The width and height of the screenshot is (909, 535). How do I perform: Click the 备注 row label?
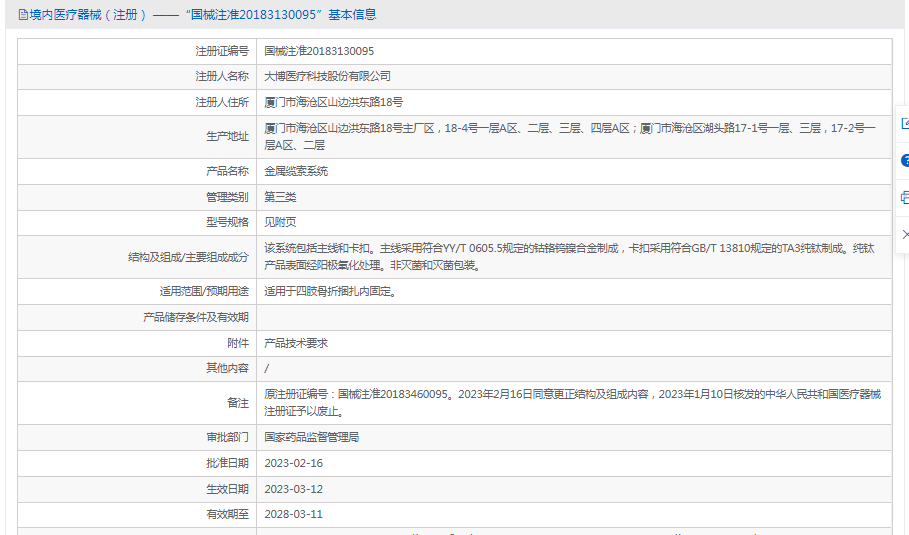coord(238,402)
